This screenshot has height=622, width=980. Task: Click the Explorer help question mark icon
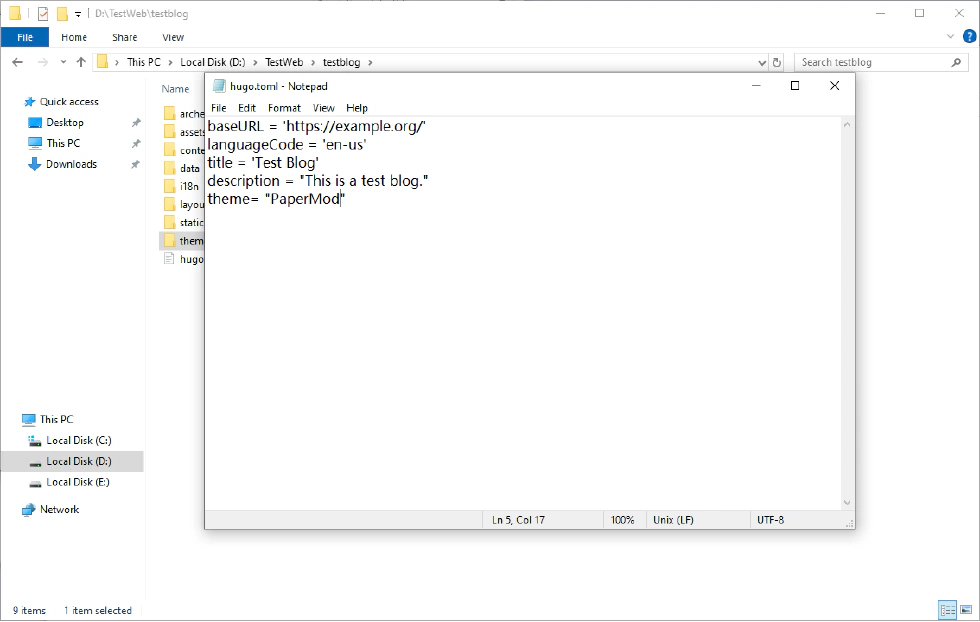pos(967,37)
